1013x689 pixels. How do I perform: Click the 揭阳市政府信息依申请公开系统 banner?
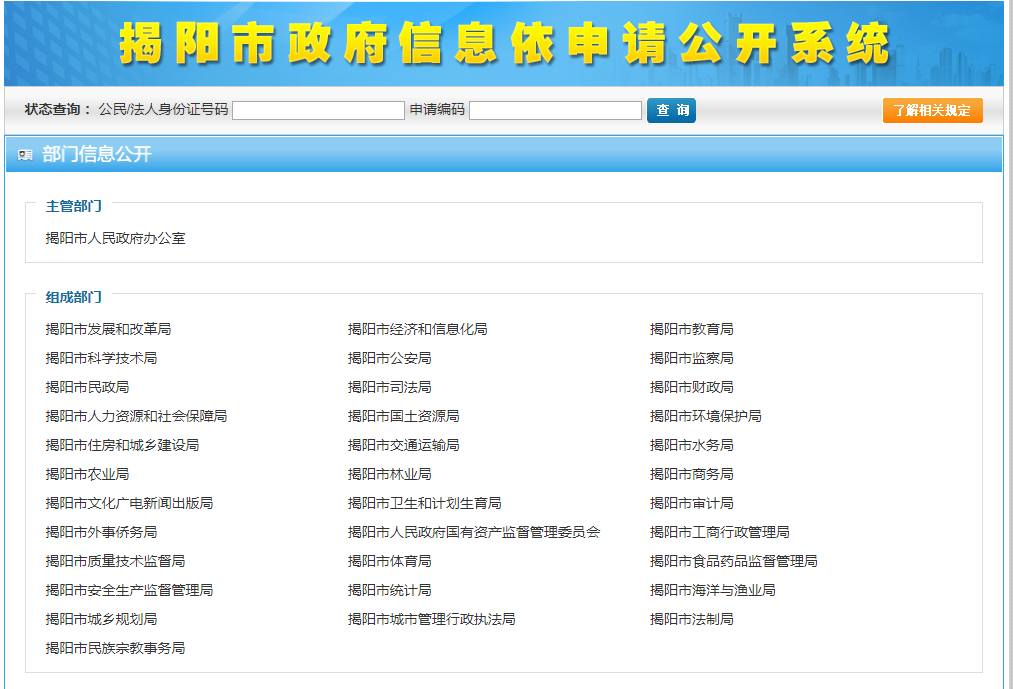tap(504, 44)
